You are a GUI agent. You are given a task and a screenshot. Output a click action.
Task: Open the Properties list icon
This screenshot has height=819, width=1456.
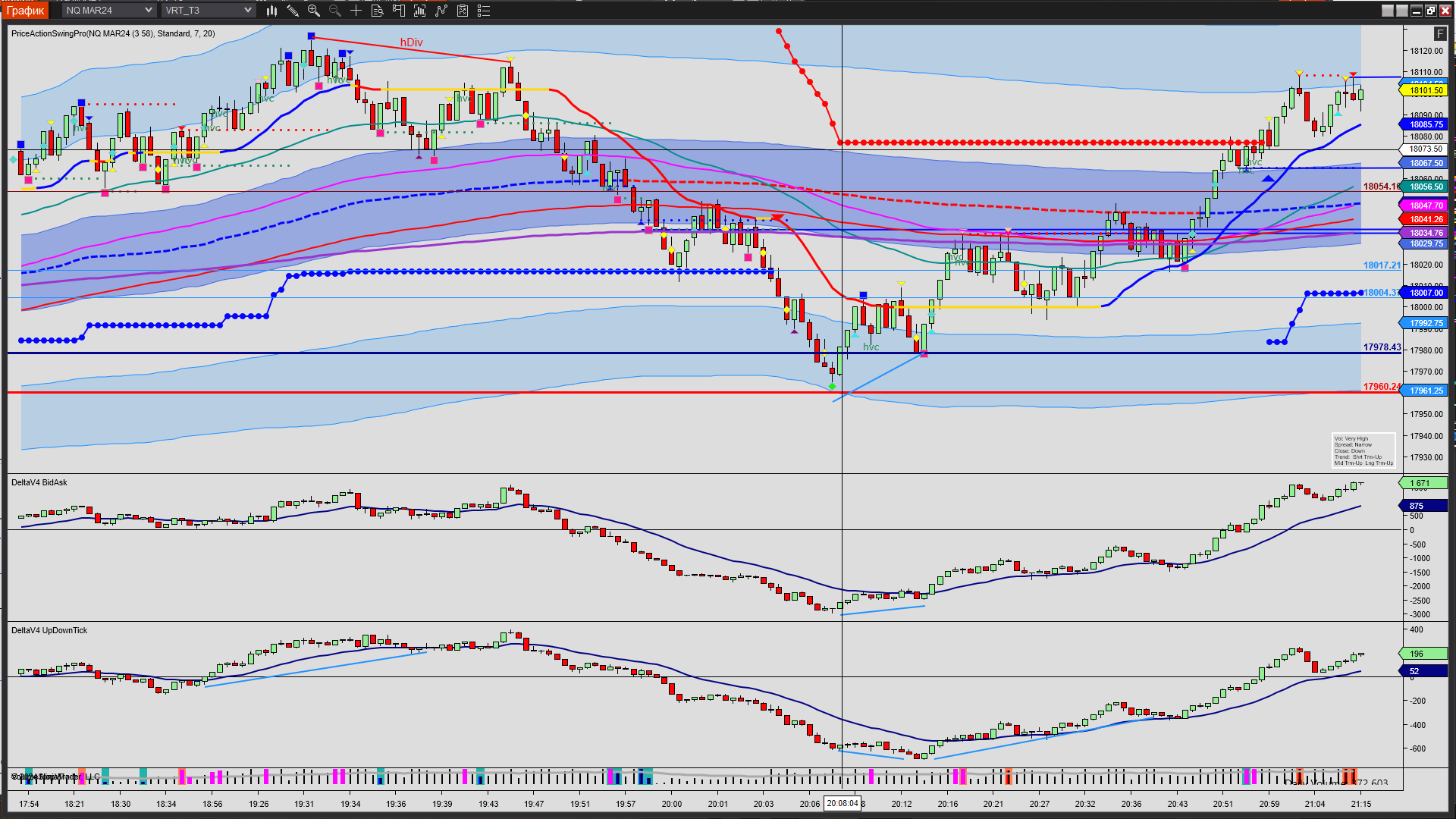point(484,11)
